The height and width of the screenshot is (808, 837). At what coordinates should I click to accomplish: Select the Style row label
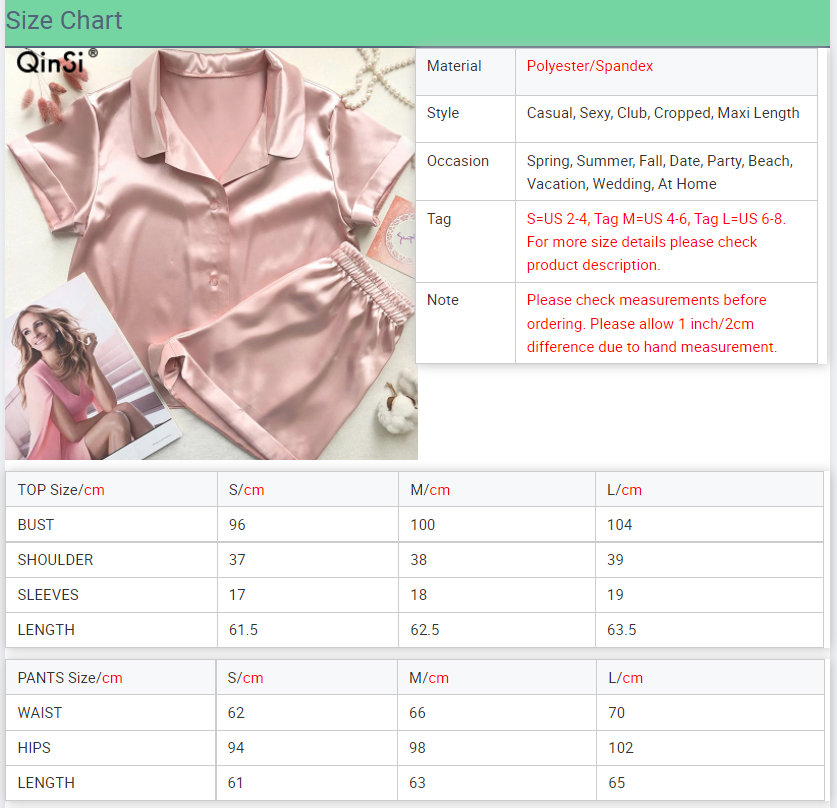tap(443, 113)
